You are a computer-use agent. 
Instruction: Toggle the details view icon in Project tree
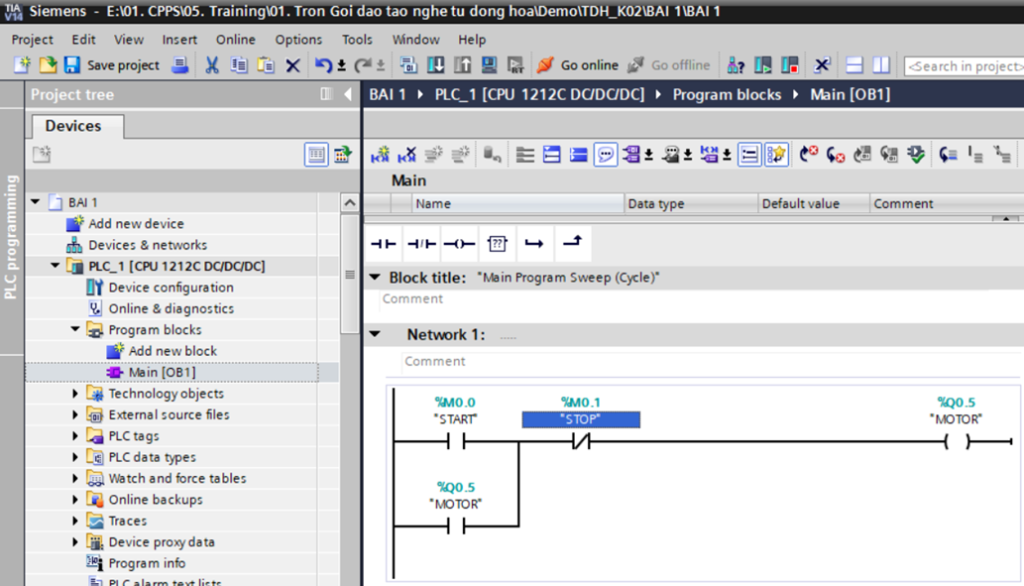[316, 155]
